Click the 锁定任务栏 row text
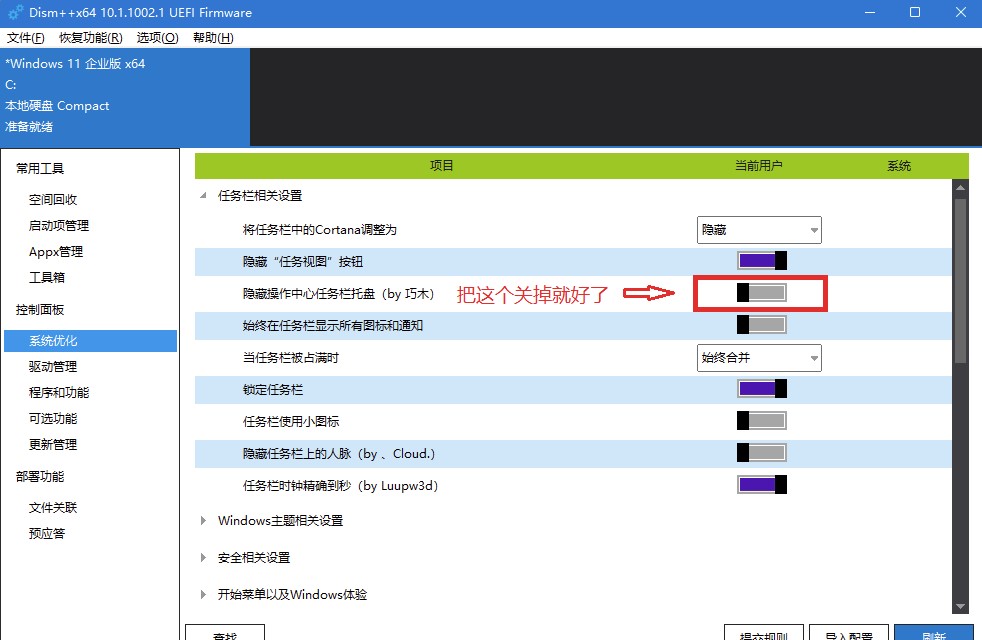The image size is (982, 640). (x=272, y=390)
